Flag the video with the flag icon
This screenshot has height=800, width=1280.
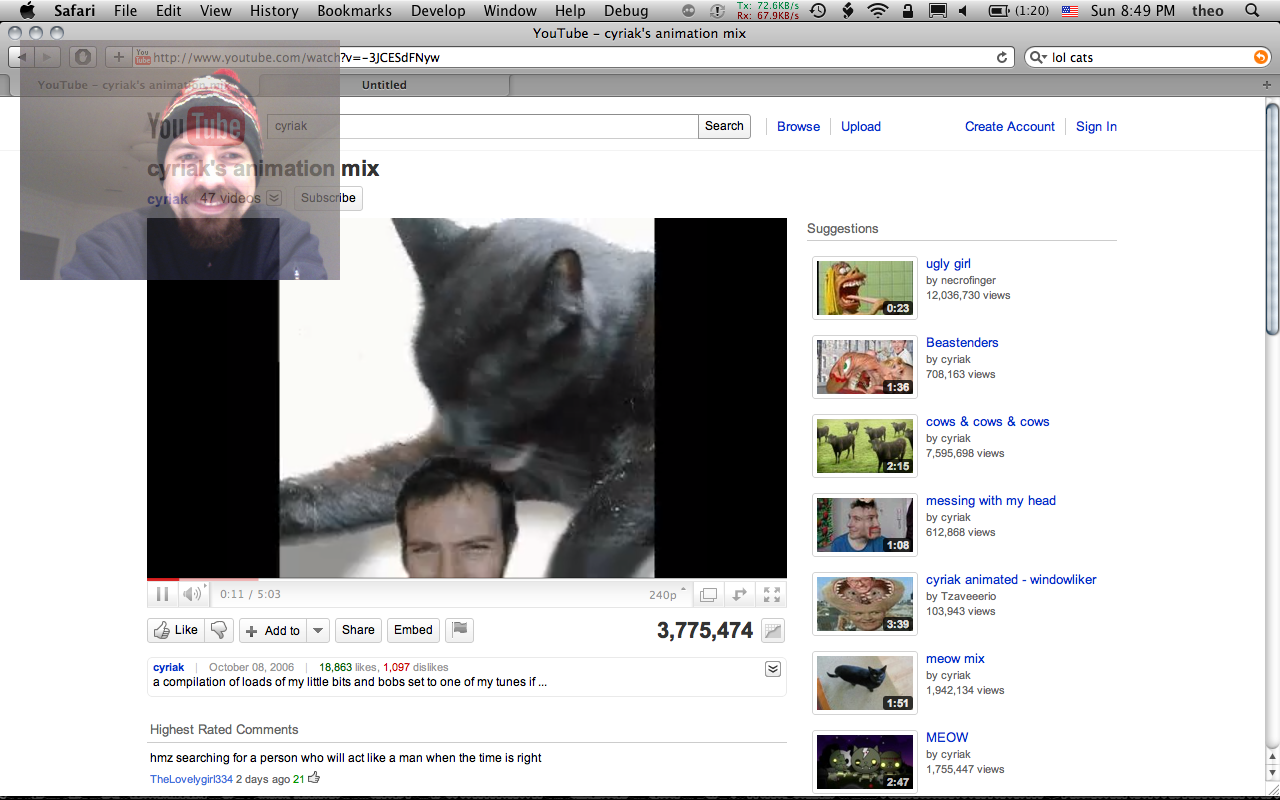[x=459, y=630]
